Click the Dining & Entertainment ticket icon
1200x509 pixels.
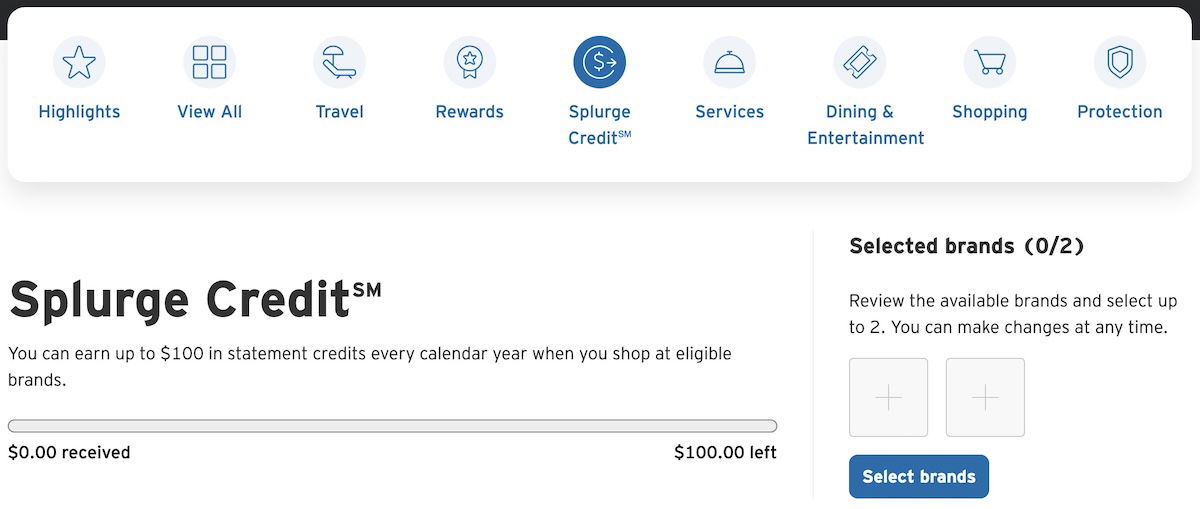[860, 62]
